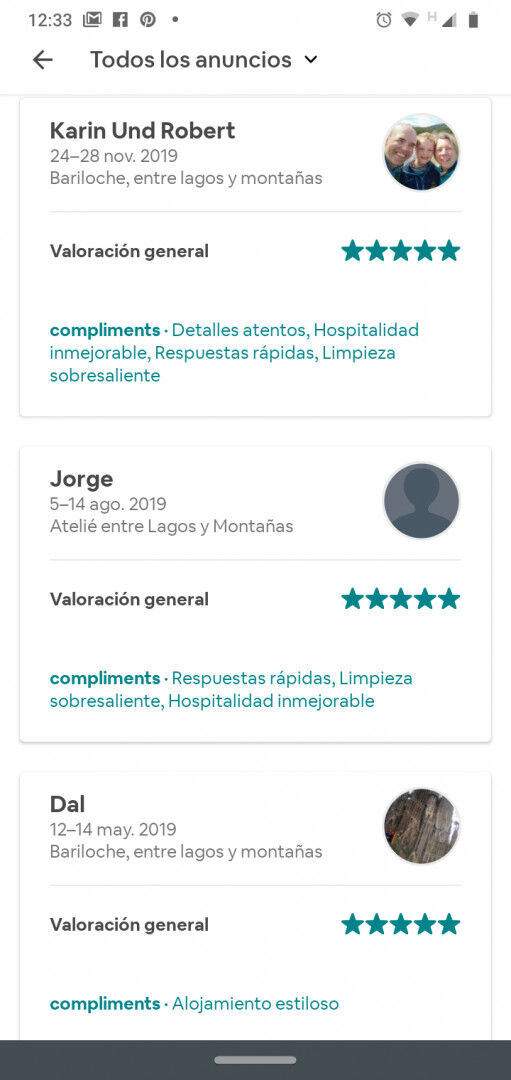
Task: Open Jorge's default avatar picture
Action: click(x=421, y=501)
